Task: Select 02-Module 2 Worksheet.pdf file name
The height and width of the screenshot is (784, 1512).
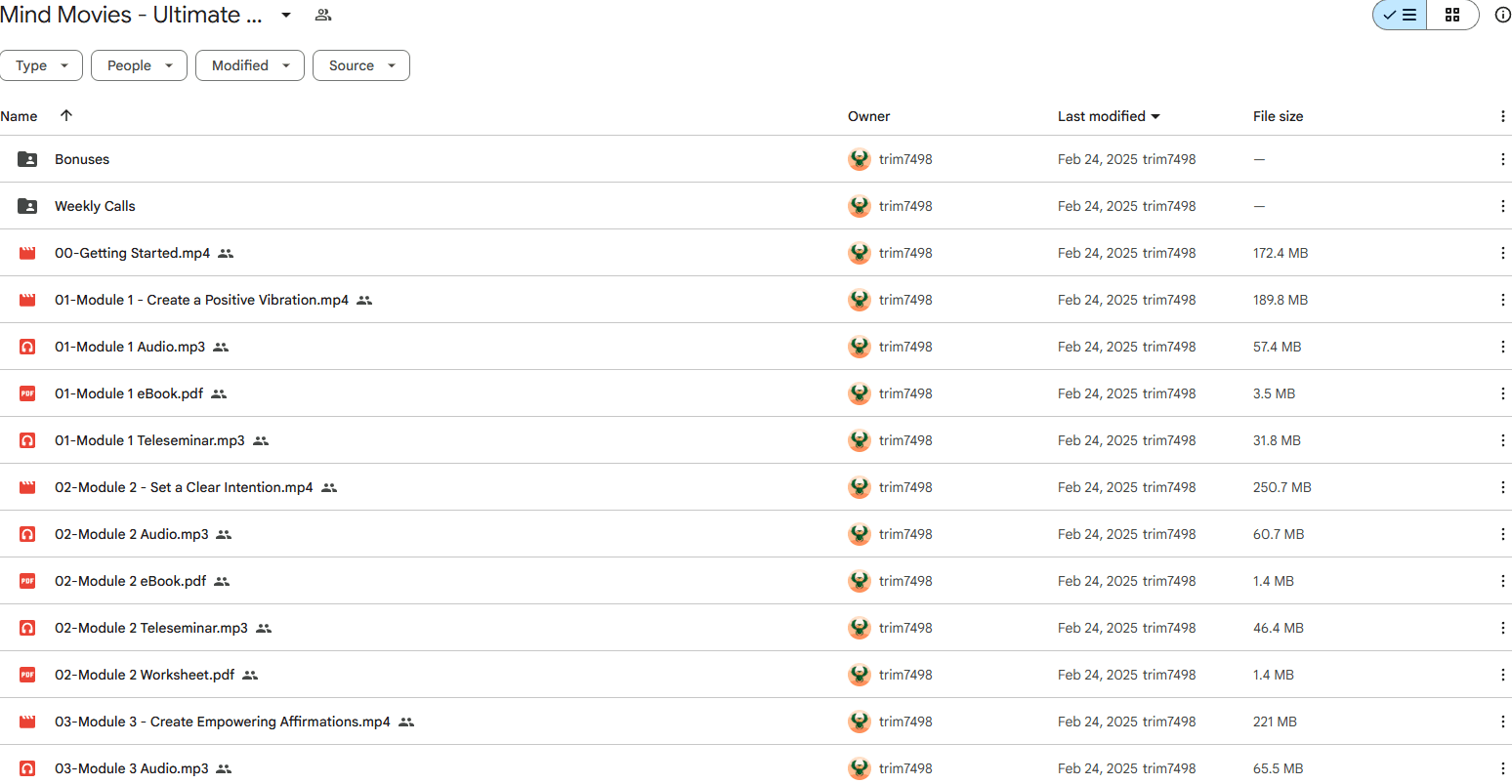Action: [145, 675]
